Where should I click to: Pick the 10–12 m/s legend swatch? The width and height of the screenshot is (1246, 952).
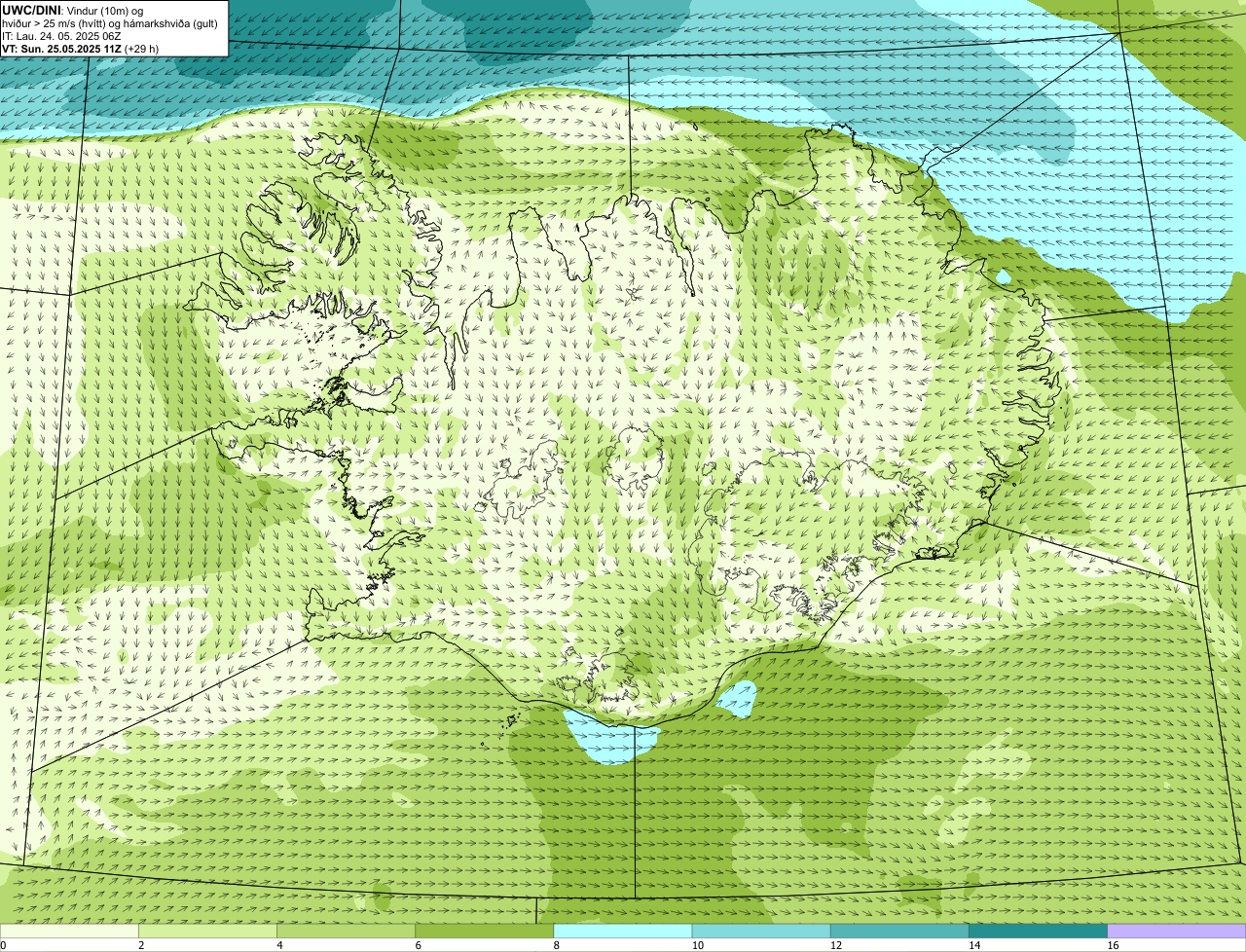point(761,931)
